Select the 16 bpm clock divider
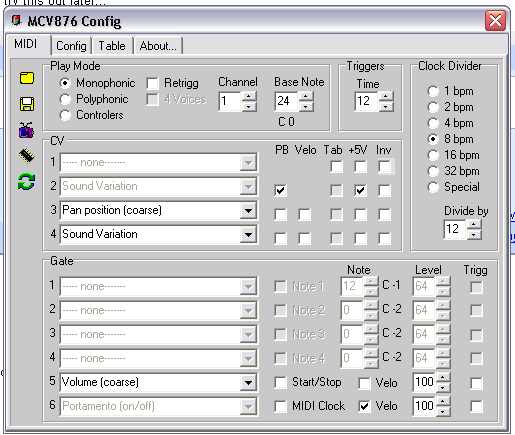515x435 pixels. coord(433,155)
